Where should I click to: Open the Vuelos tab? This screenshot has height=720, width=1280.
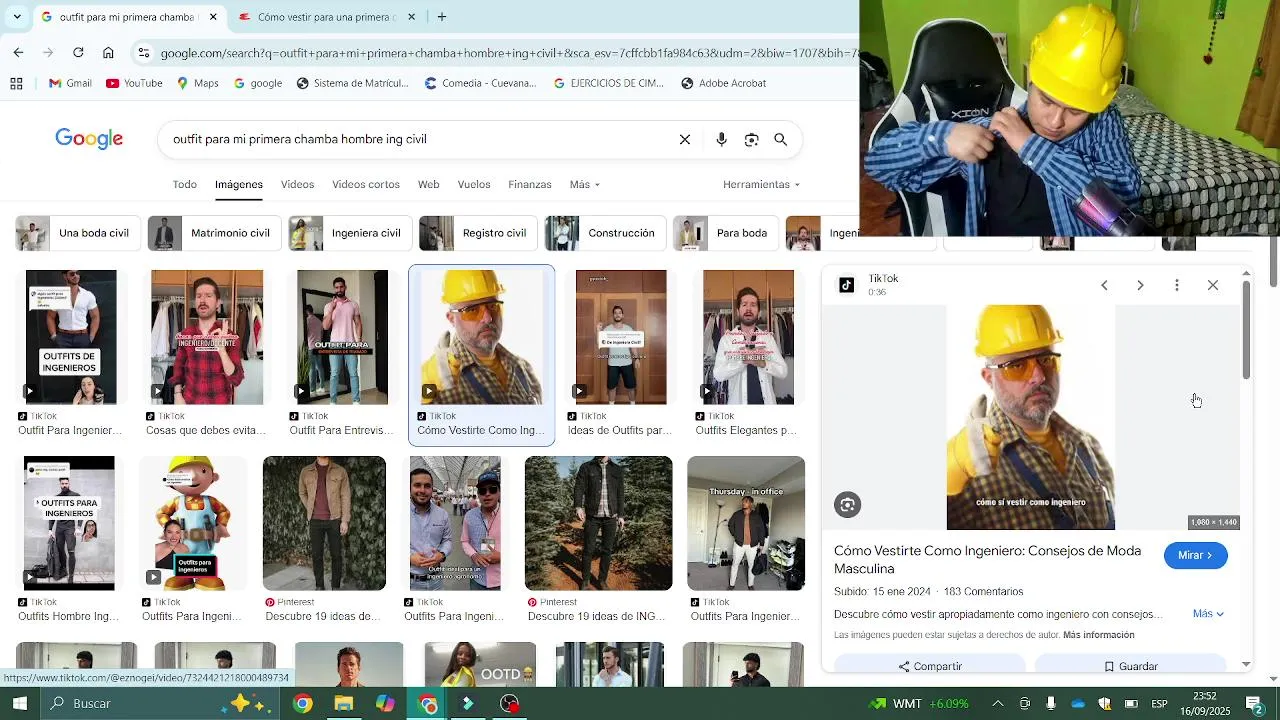pos(474,184)
